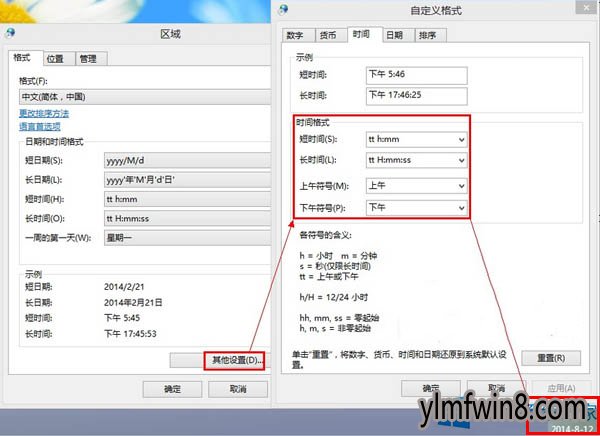
Task: Click the globe icon in 自定义格式 title bar
Action: point(286,10)
